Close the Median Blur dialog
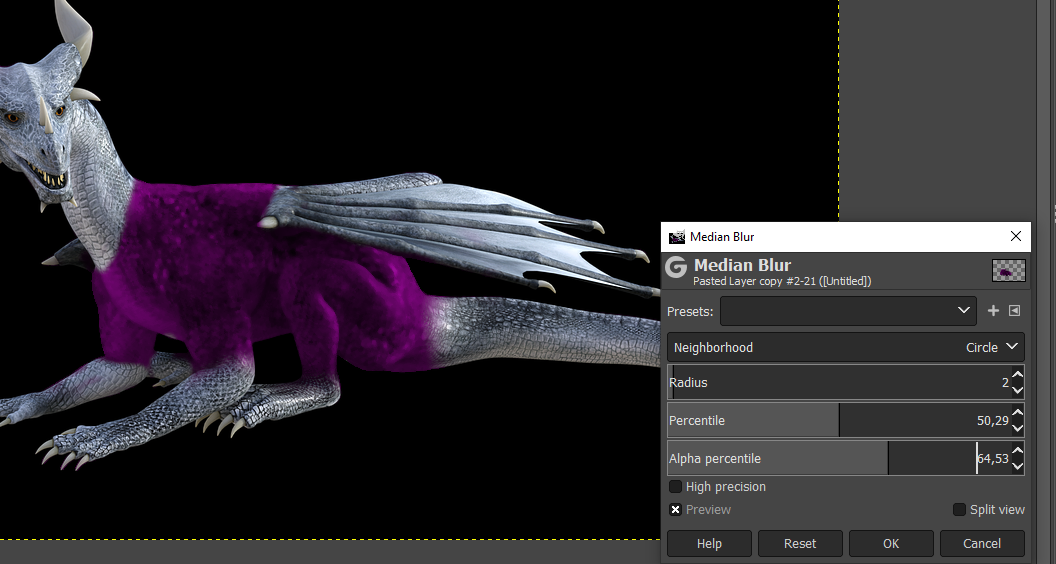 [1016, 237]
